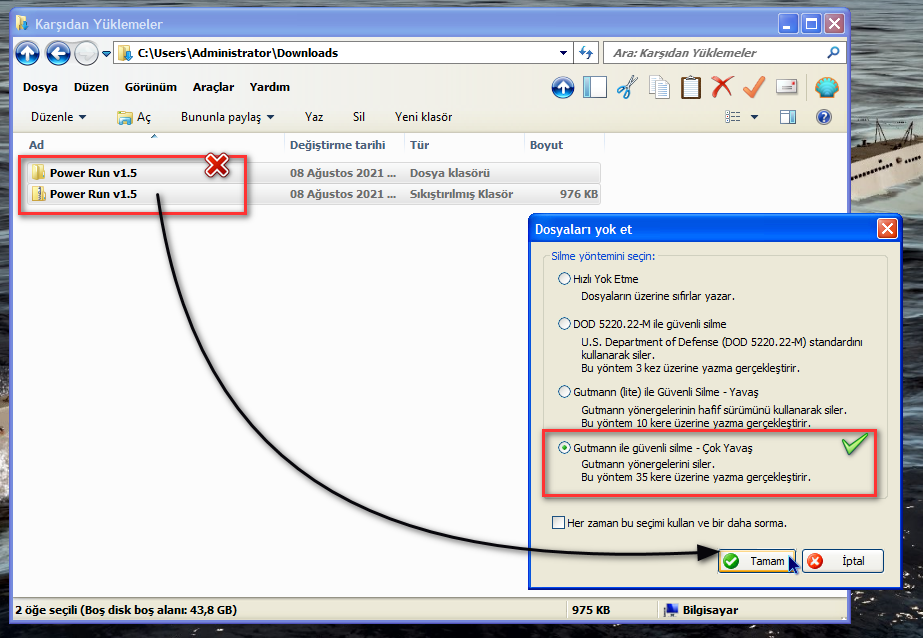Maximize the Karşıdan Yüklemeler window
Viewport: 923px width, 638px height.
tap(811, 24)
